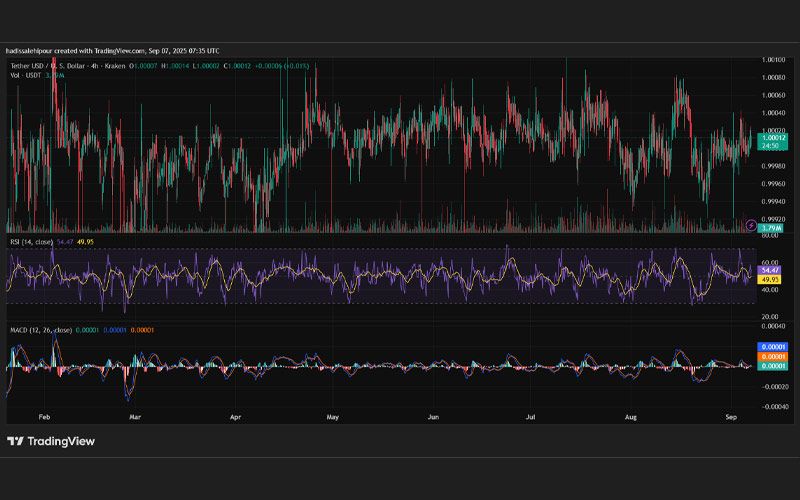Open the Vol · USDT indicator legend

26,76
